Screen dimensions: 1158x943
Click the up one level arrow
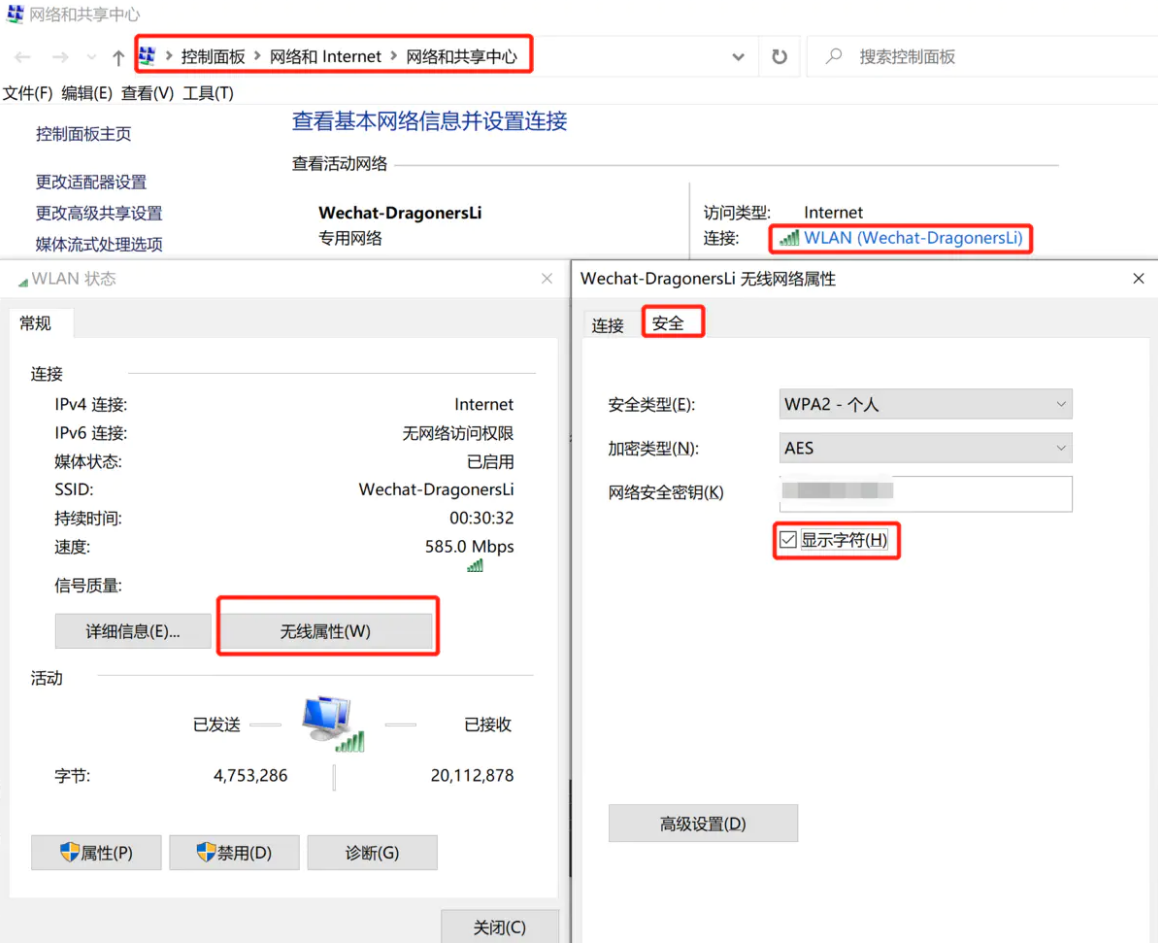[x=118, y=58]
